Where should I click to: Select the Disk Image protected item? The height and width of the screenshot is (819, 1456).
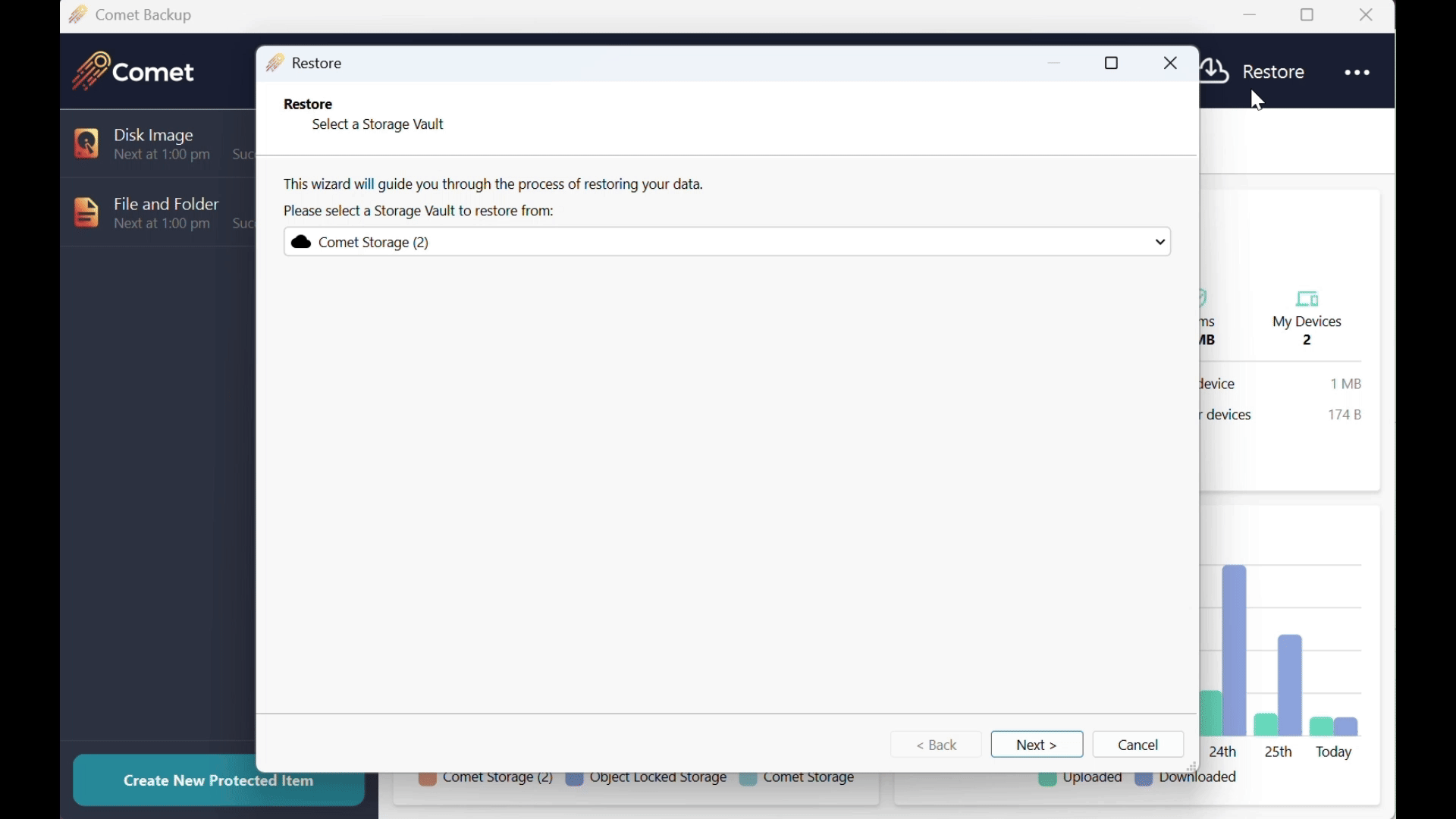[x=155, y=143]
